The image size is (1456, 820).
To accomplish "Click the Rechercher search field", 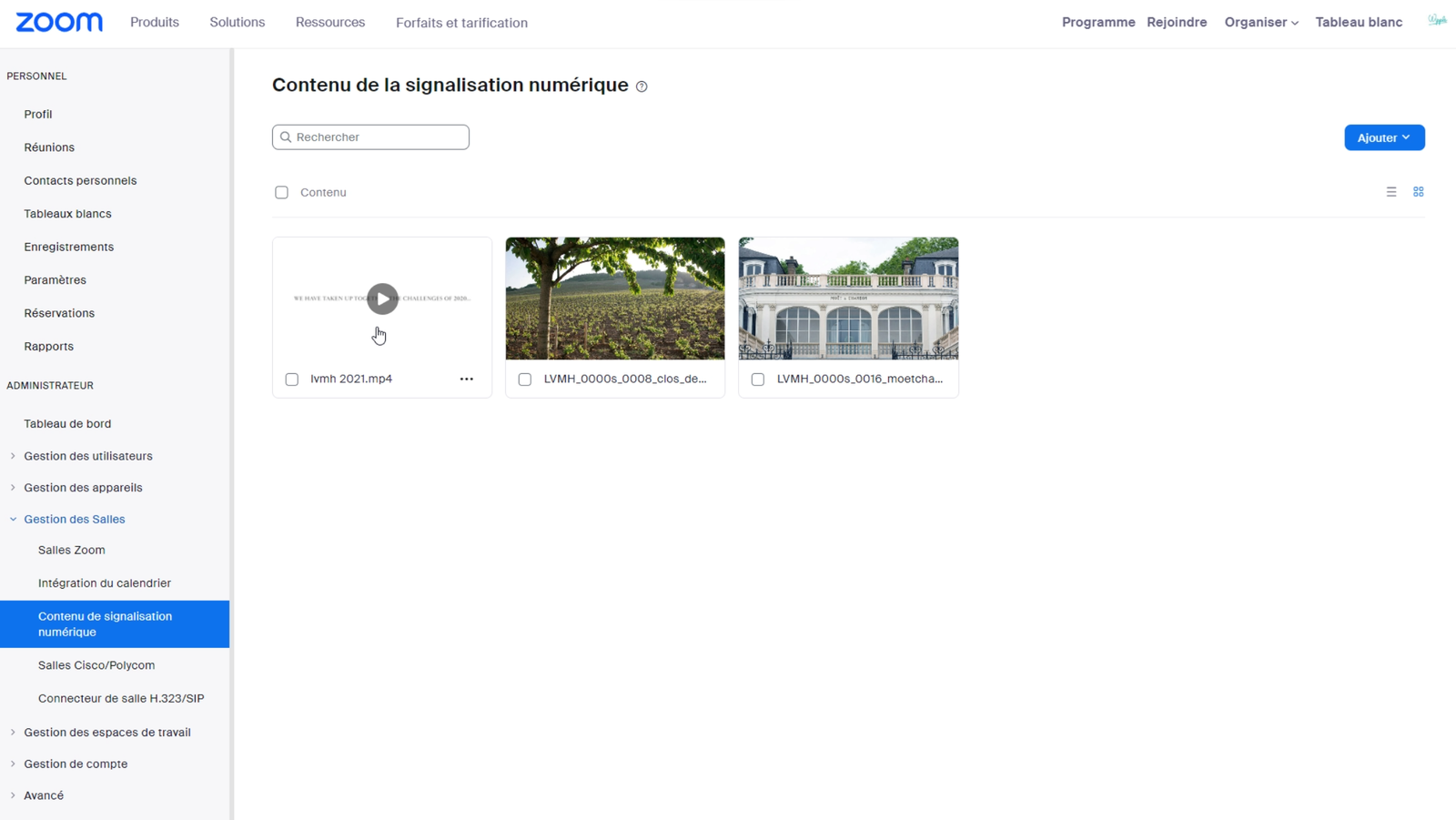I will pos(370,137).
